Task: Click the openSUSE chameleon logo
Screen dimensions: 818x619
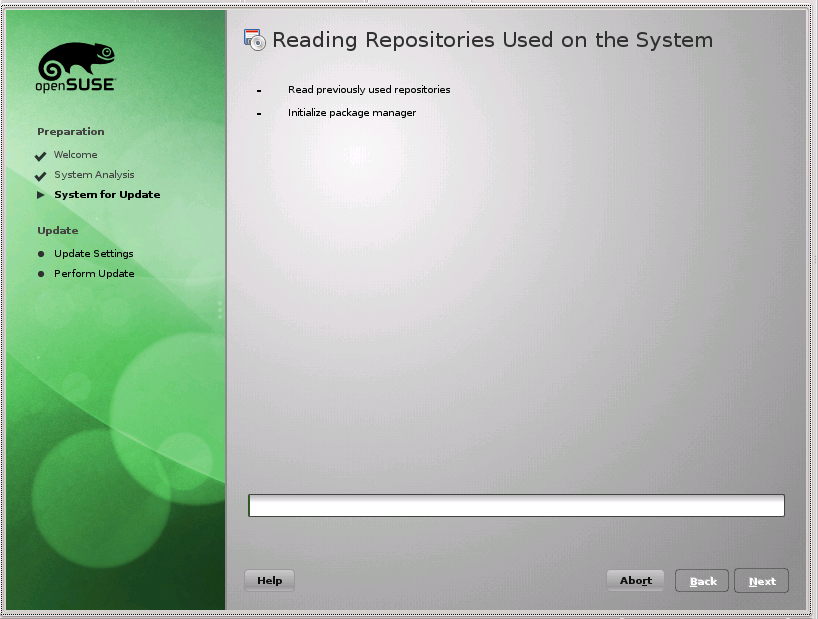Action: [76, 67]
